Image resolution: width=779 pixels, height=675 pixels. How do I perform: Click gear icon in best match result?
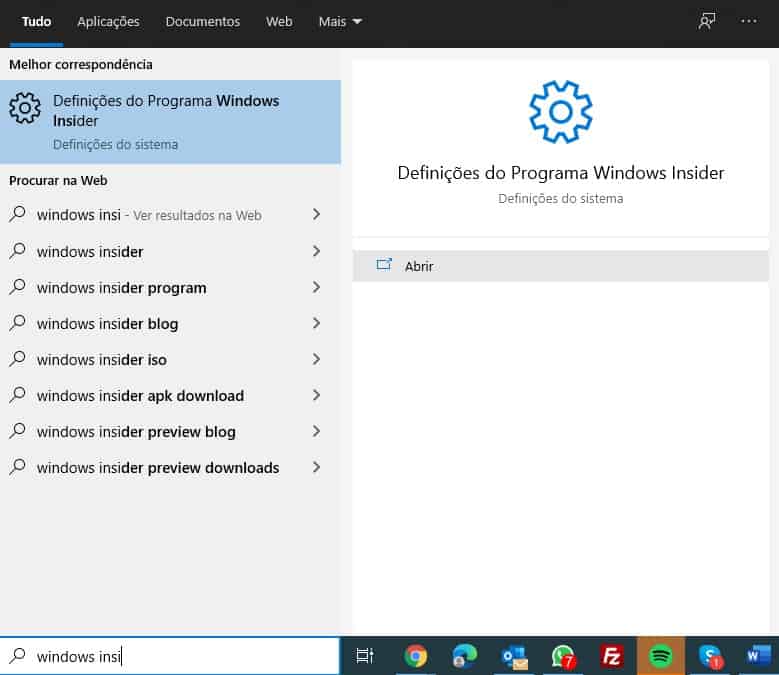point(25,108)
